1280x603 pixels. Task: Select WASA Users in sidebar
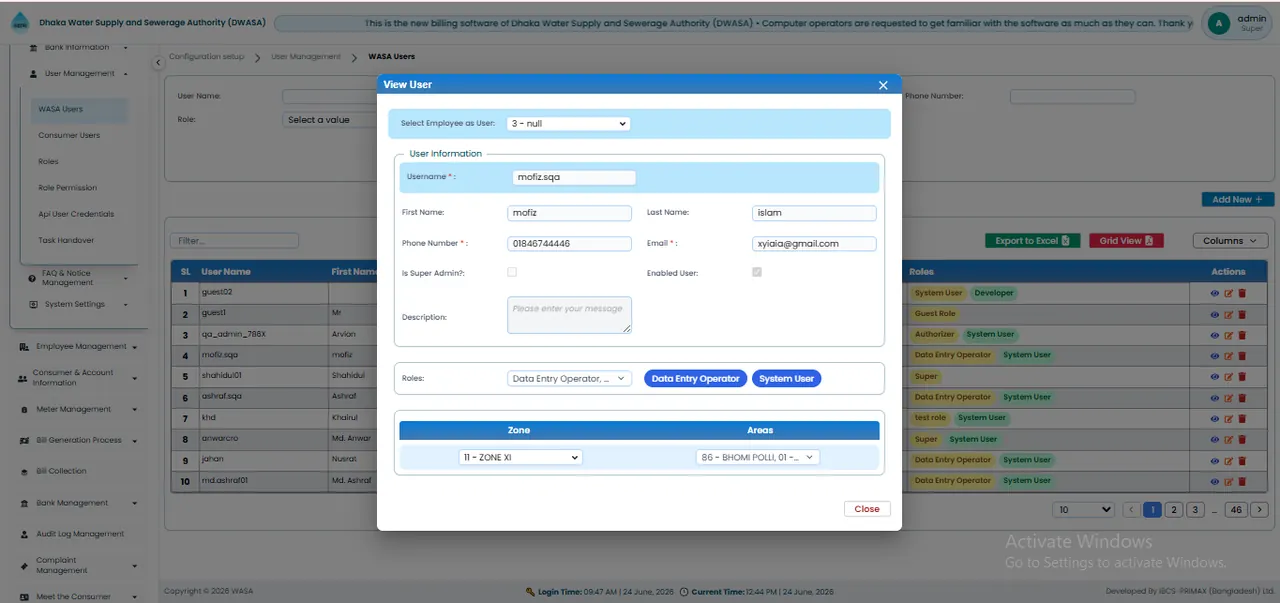coord(79,109)
